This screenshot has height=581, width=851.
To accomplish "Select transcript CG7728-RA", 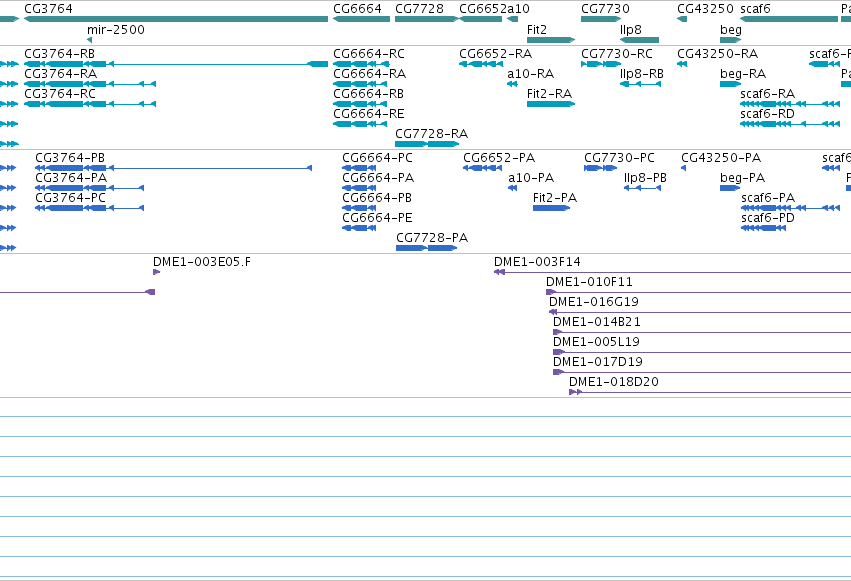I will 427,144.
